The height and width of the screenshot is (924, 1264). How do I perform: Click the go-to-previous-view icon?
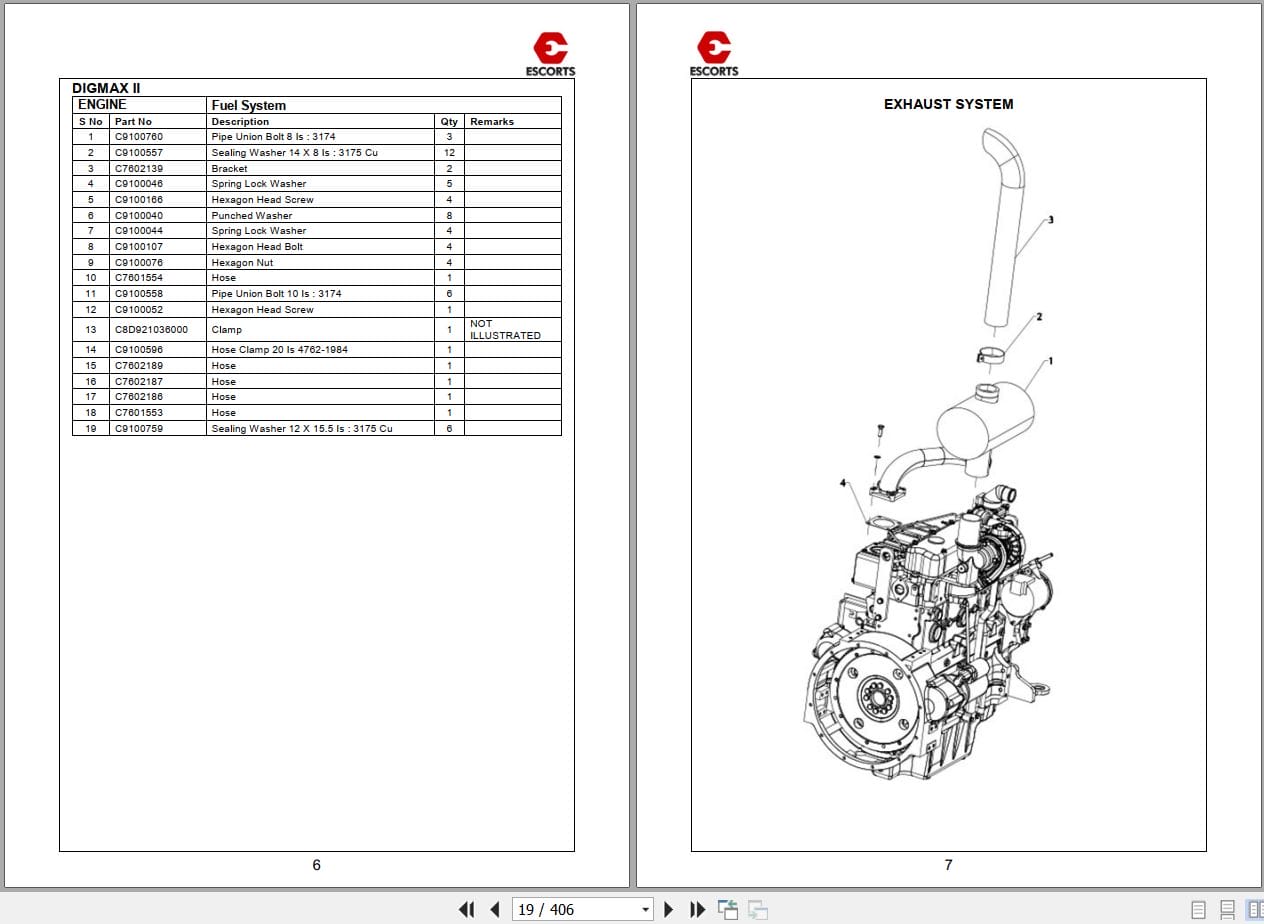[728, 909]
